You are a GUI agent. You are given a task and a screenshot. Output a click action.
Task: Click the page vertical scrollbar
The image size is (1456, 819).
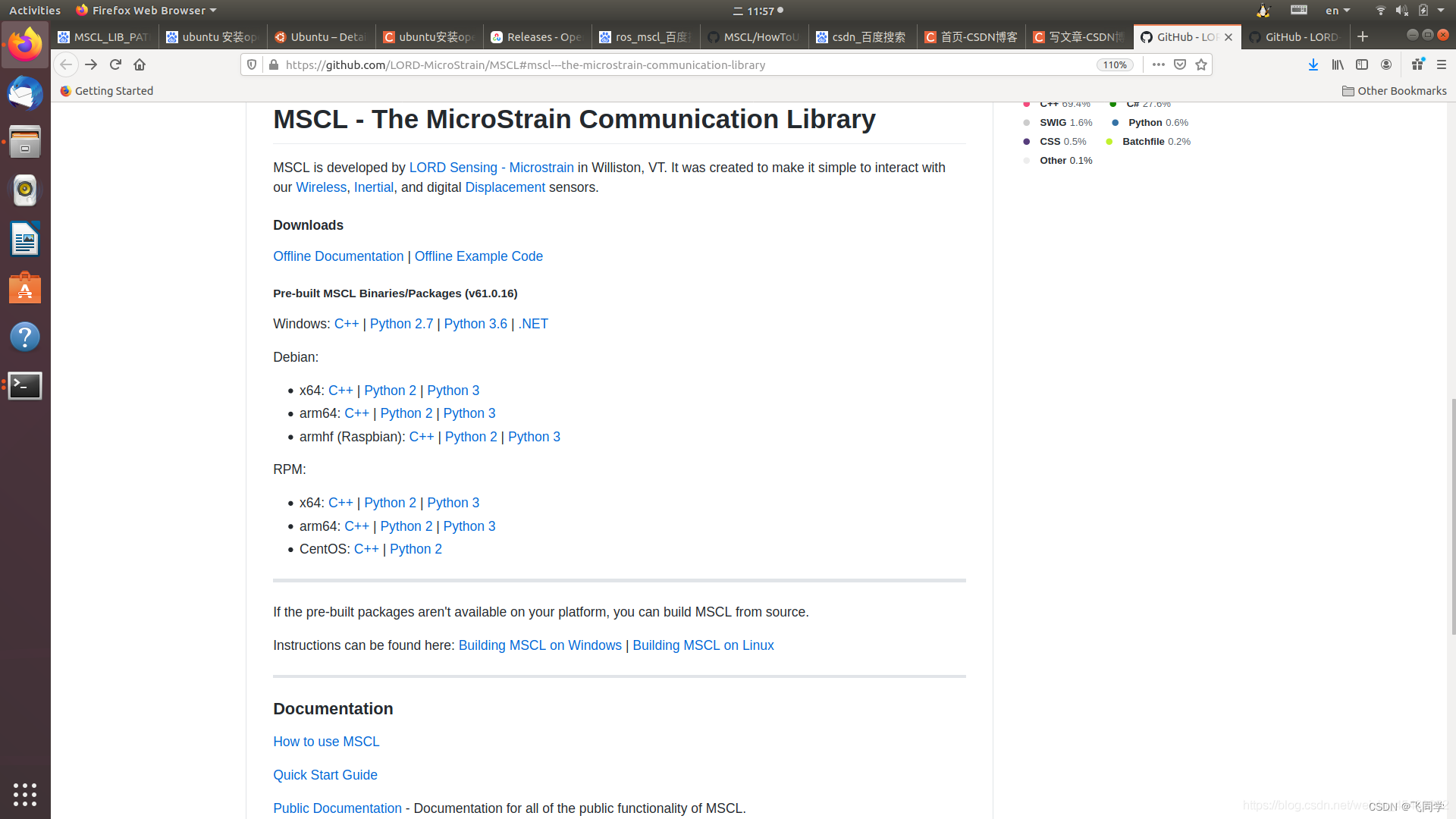(1452, 516)
